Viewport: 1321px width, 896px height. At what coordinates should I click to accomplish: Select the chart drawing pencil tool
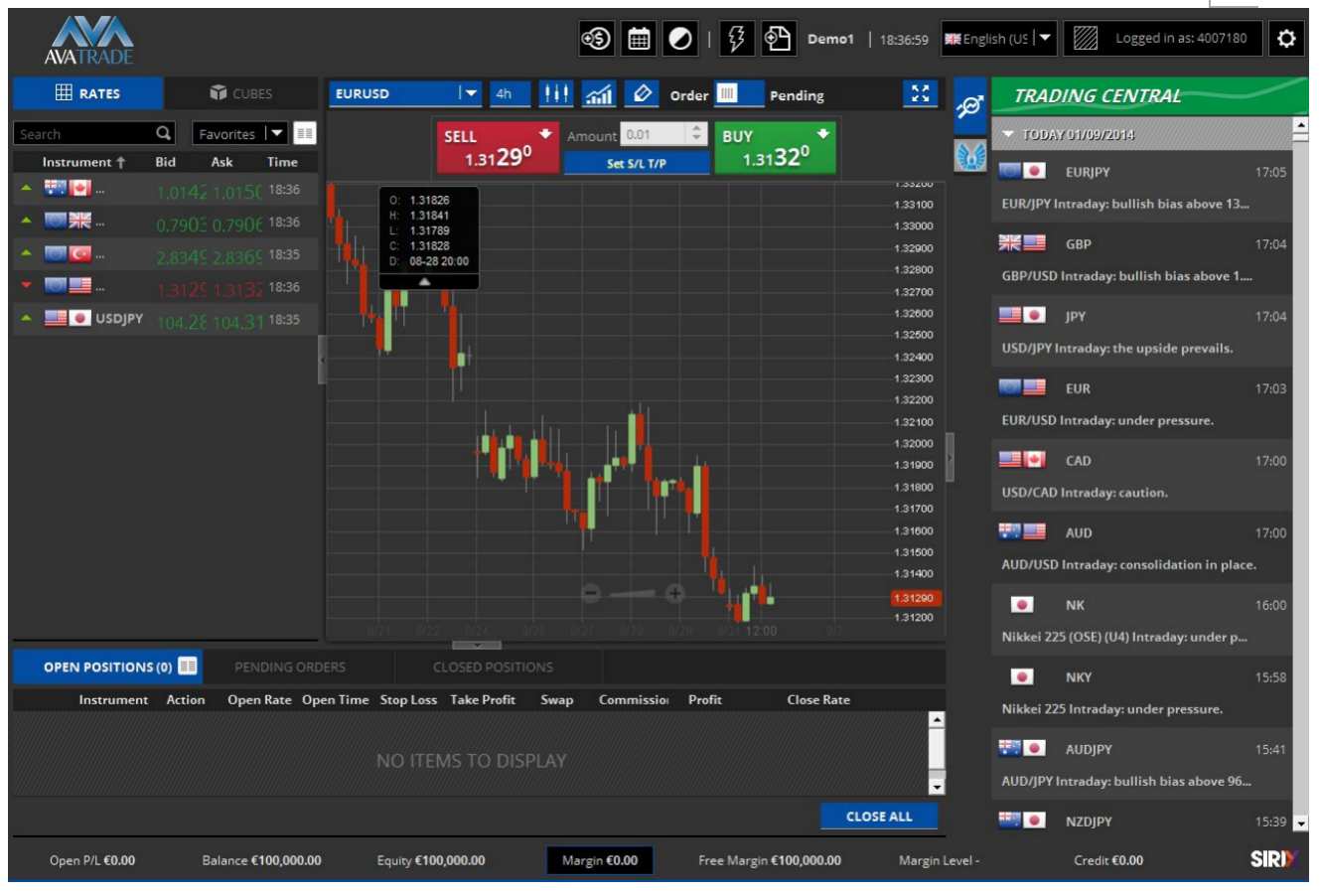(x=642, y=94)
